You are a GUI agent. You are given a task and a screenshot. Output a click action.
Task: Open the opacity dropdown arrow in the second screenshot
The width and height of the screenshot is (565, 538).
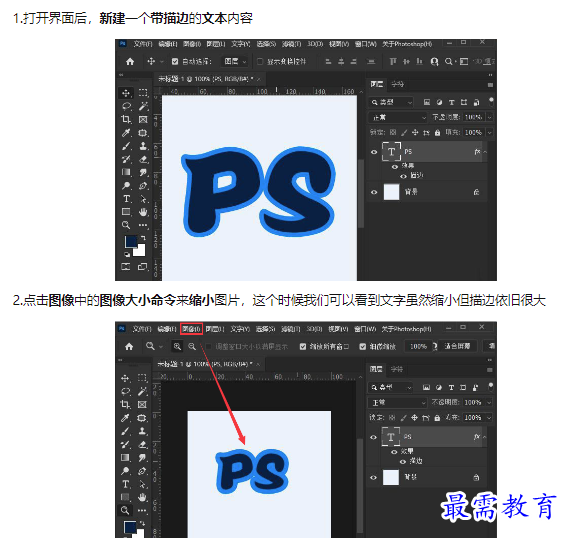point(489,403)
